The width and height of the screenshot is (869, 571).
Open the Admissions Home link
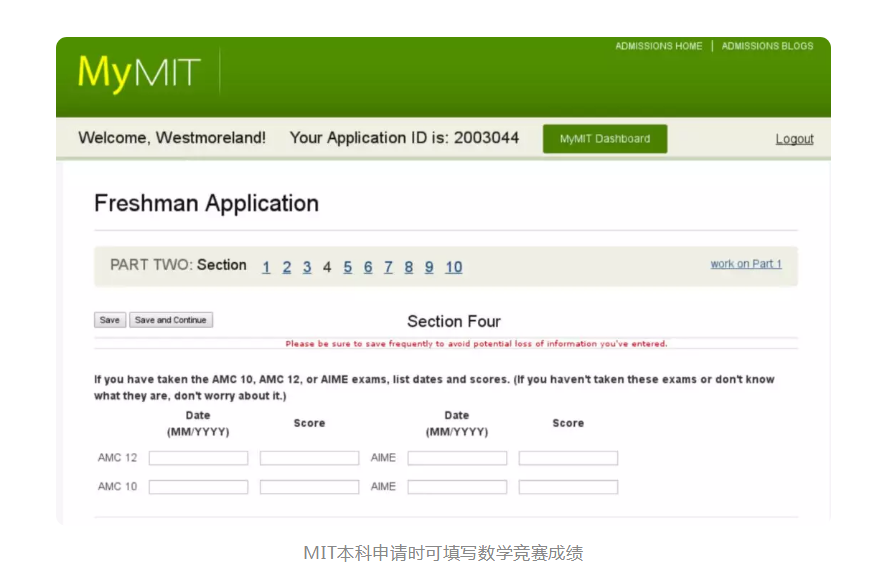coord(658,46)
